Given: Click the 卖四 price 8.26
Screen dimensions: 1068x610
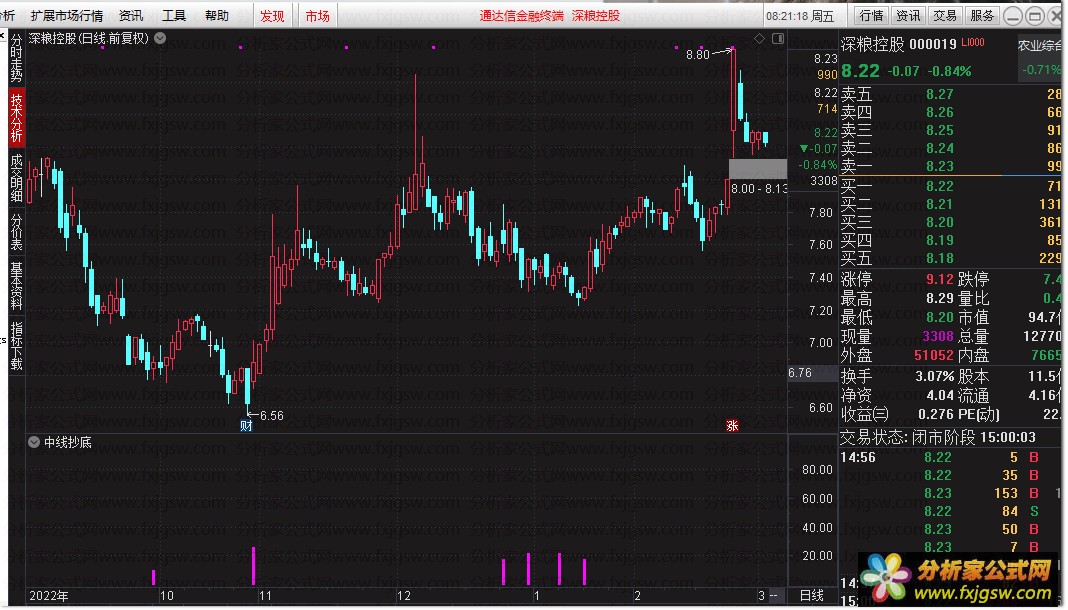Looking at the screenshot, I should click(939, 112).
